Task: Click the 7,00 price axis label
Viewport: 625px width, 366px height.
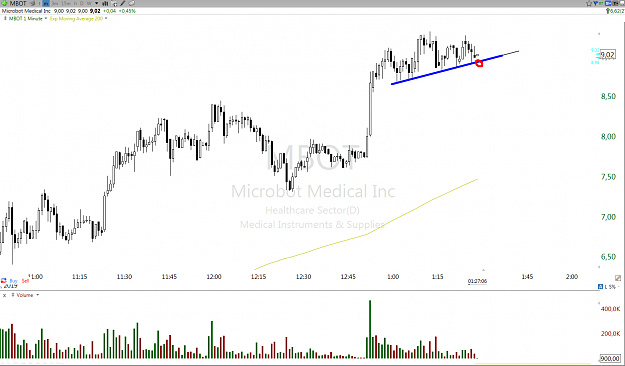Action: point(608,217)
